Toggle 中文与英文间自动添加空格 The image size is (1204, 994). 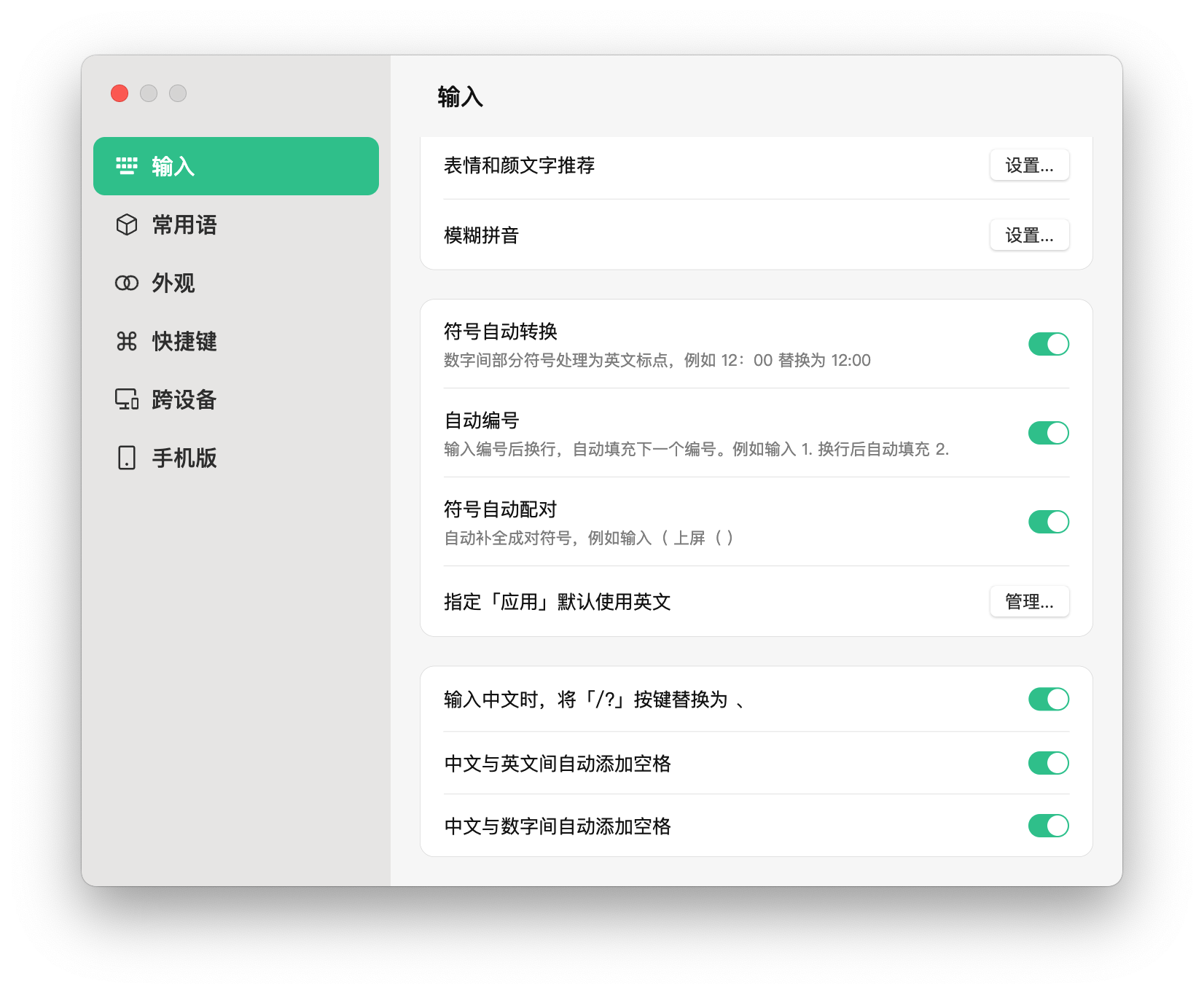tap(1049, 763)
